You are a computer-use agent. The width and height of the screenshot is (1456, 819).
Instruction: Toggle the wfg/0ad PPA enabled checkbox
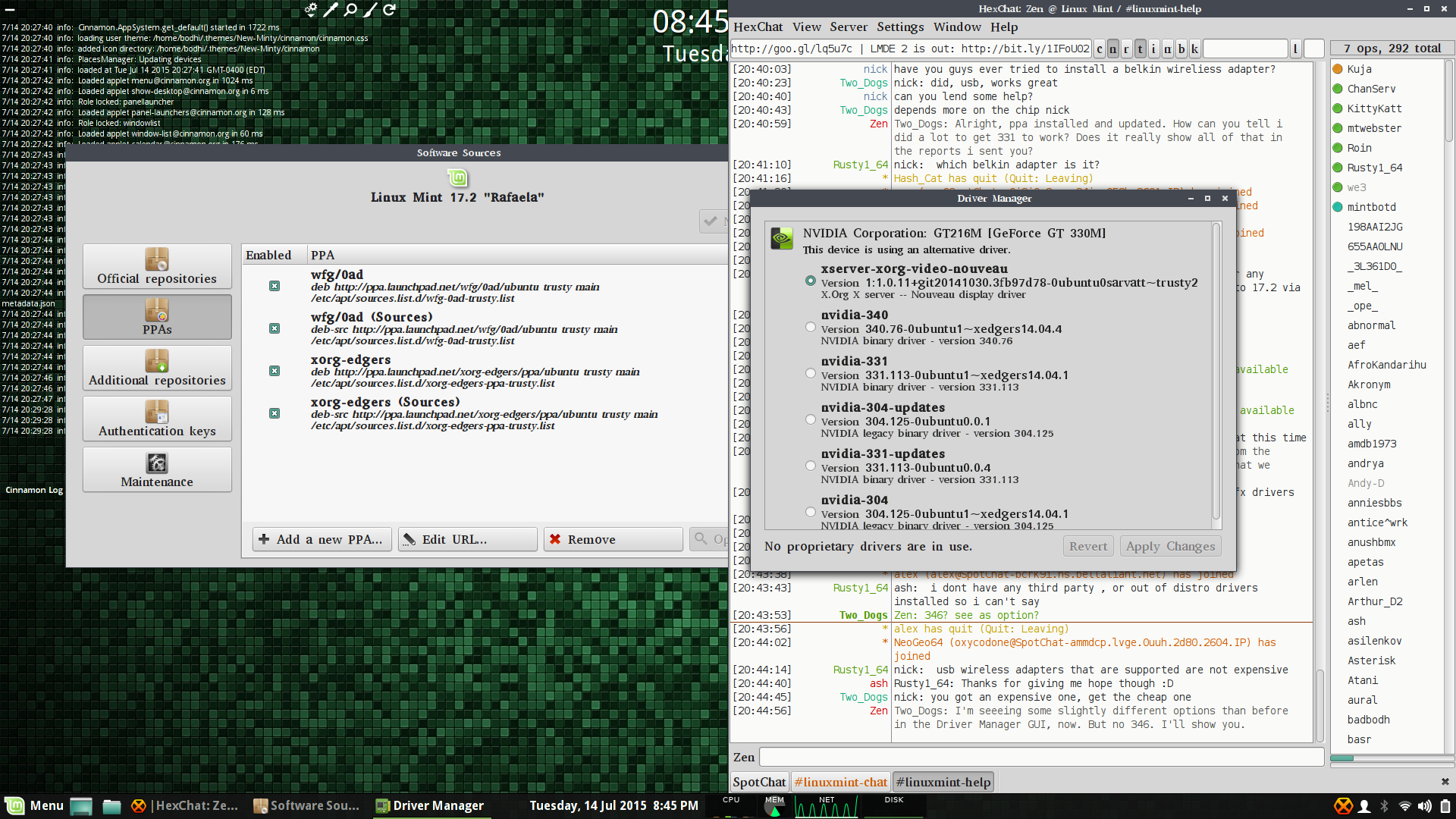pos(275,286)
